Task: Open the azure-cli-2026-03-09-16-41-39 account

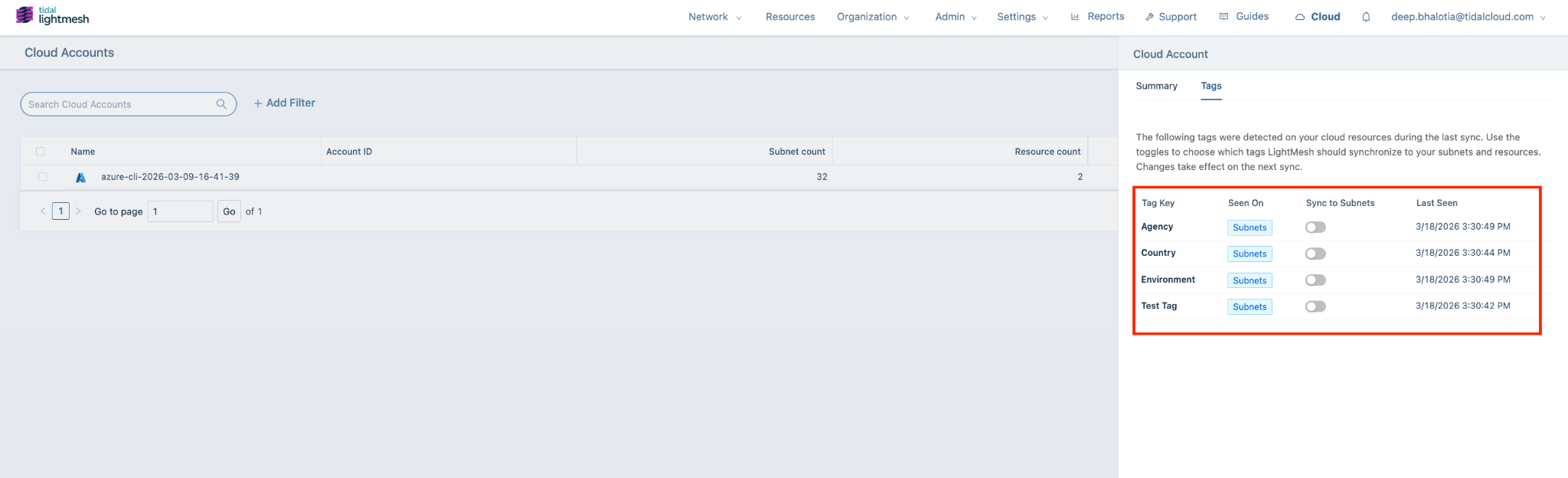Action: (x=170, y=177)
